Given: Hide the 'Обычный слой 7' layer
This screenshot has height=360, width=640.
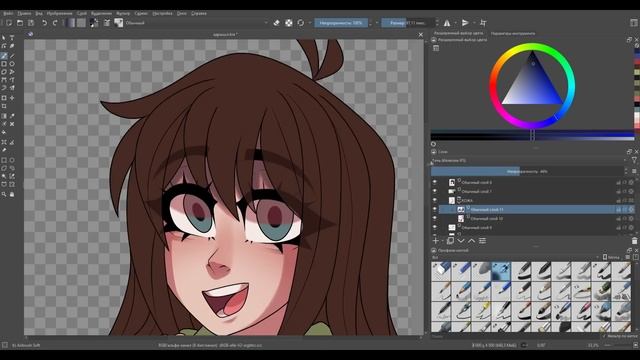Looking at the screenshot, I should (x=434, y=191).
